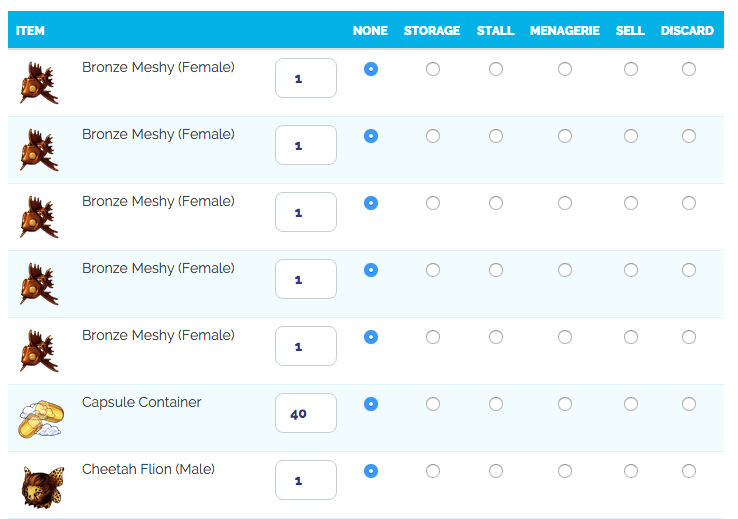Click the first row's Bronze Meshy icon
Screen dimensions: 738x519
pos(39,83)
